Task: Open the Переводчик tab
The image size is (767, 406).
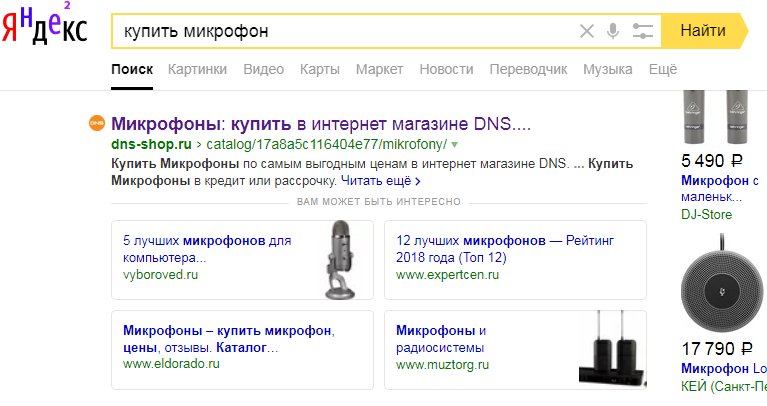Action: pyautogui.click(x=528, y=69)
